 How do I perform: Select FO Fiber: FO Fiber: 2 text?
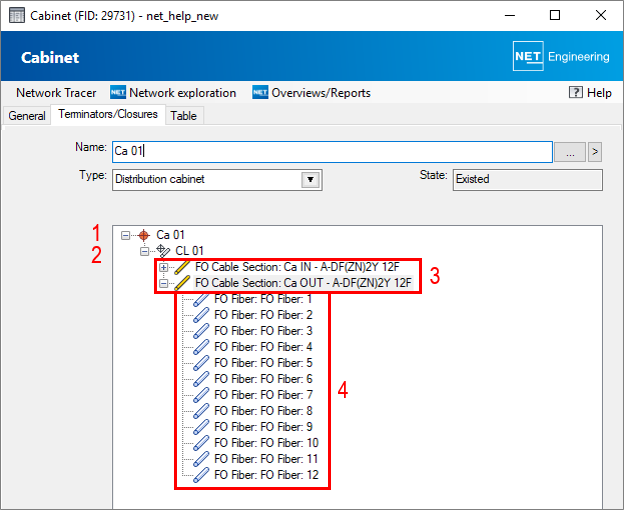tap(263, 315)
